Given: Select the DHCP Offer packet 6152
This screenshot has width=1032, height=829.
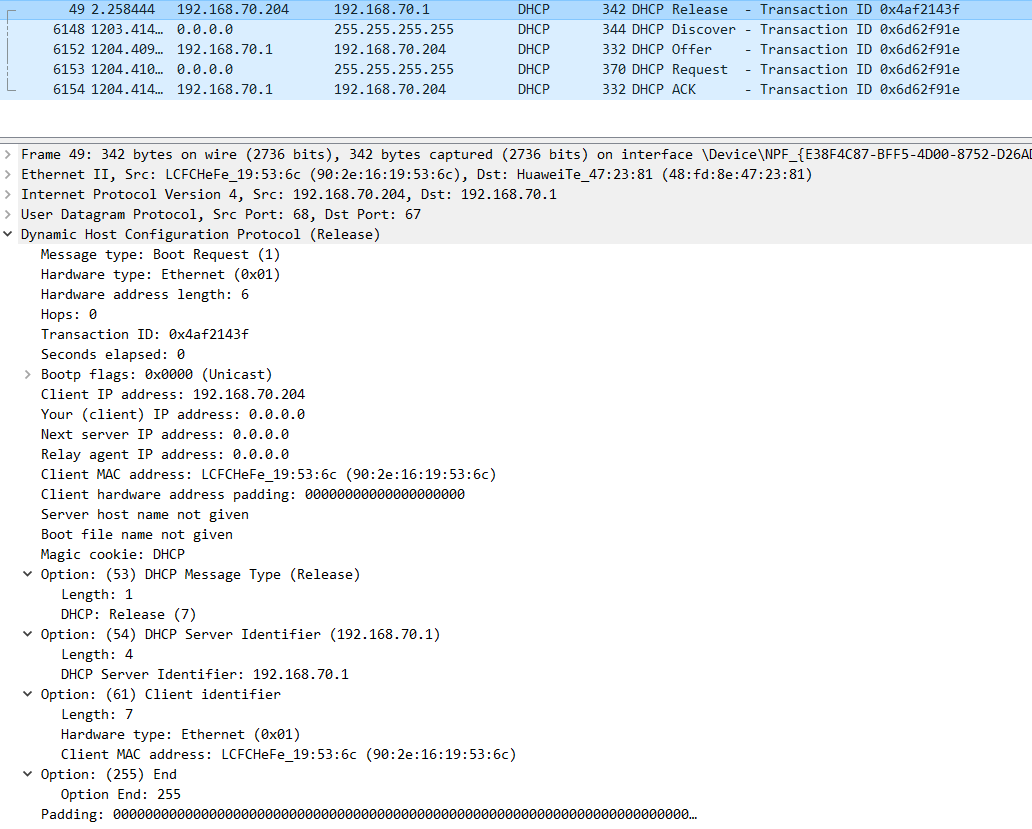Looking at the screenshot, I should pyautogui.click(x=500, y=49).
